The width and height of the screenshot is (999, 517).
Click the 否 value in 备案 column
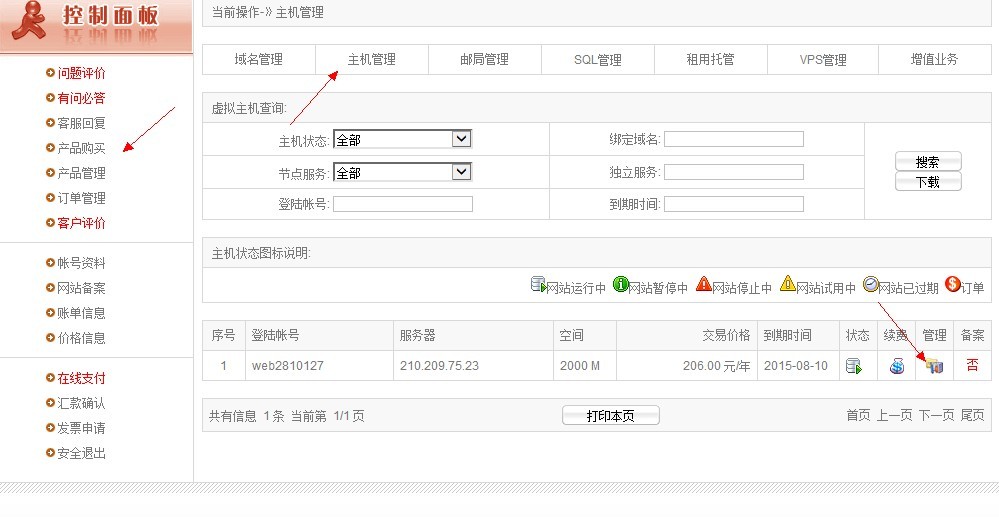coord(972,365)
